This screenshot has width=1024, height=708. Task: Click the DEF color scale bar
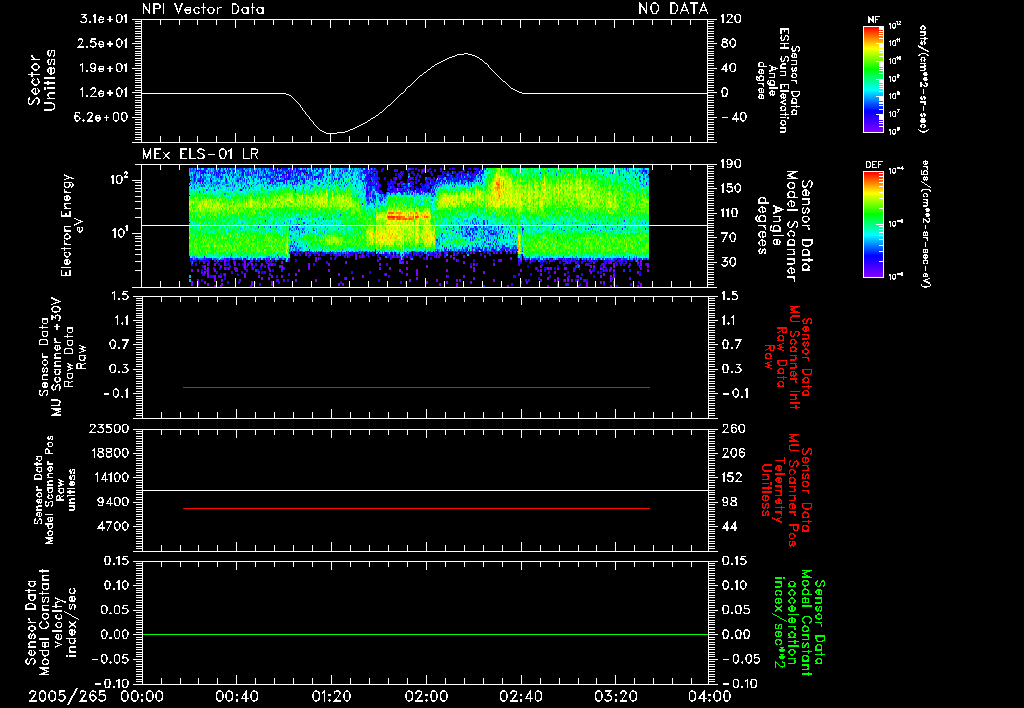(873, 224)
